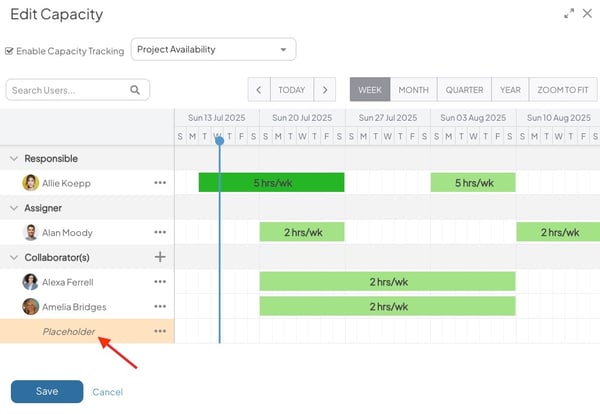Open options menu for Alan Moody

160,232
